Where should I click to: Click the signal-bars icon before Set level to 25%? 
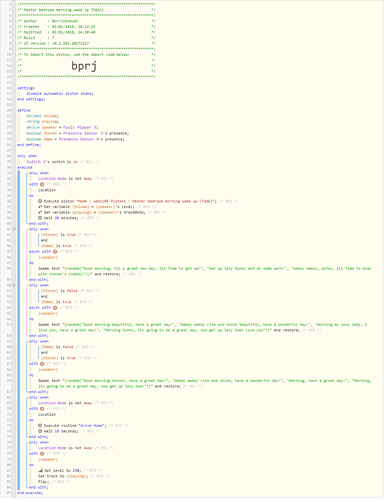40,471
